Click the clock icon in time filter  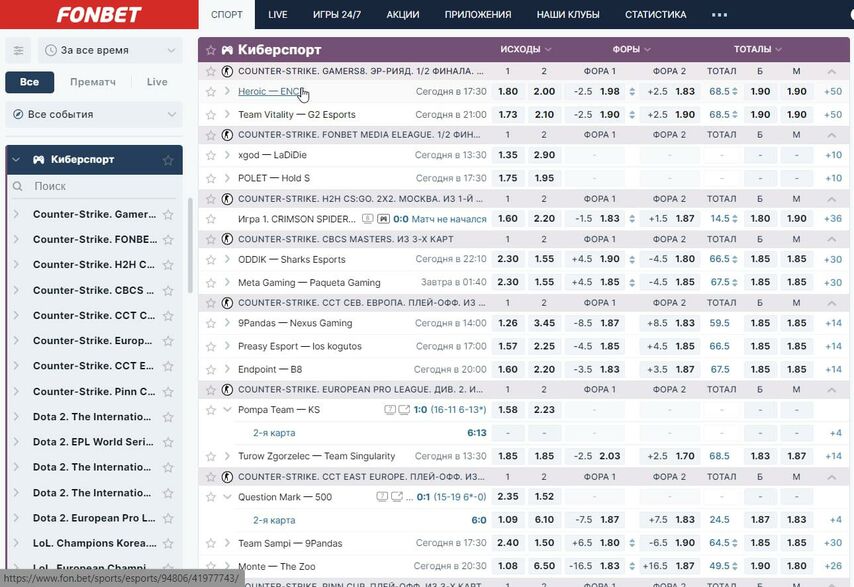tap(51, 50)
